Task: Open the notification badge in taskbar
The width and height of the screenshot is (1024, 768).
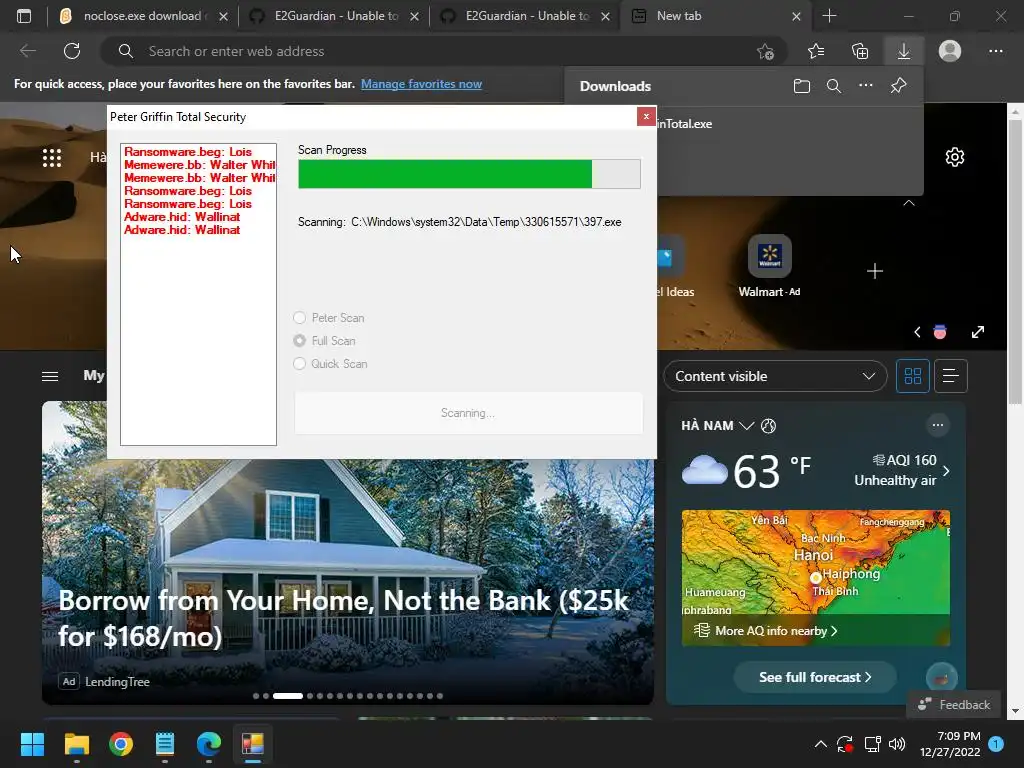Action: [996, 744]
